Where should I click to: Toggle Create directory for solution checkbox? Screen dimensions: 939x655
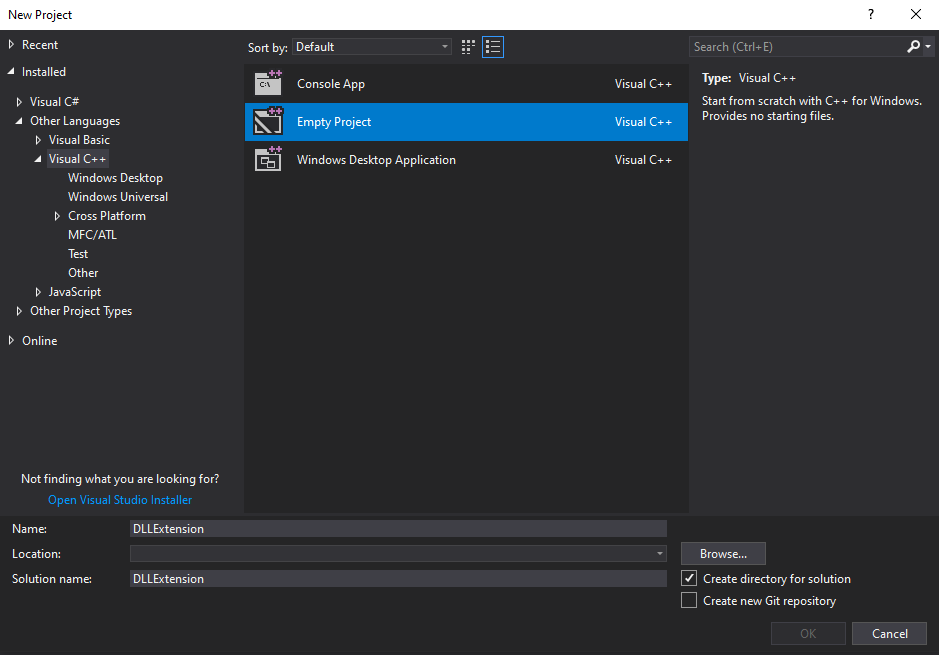(x=689, y=578)
